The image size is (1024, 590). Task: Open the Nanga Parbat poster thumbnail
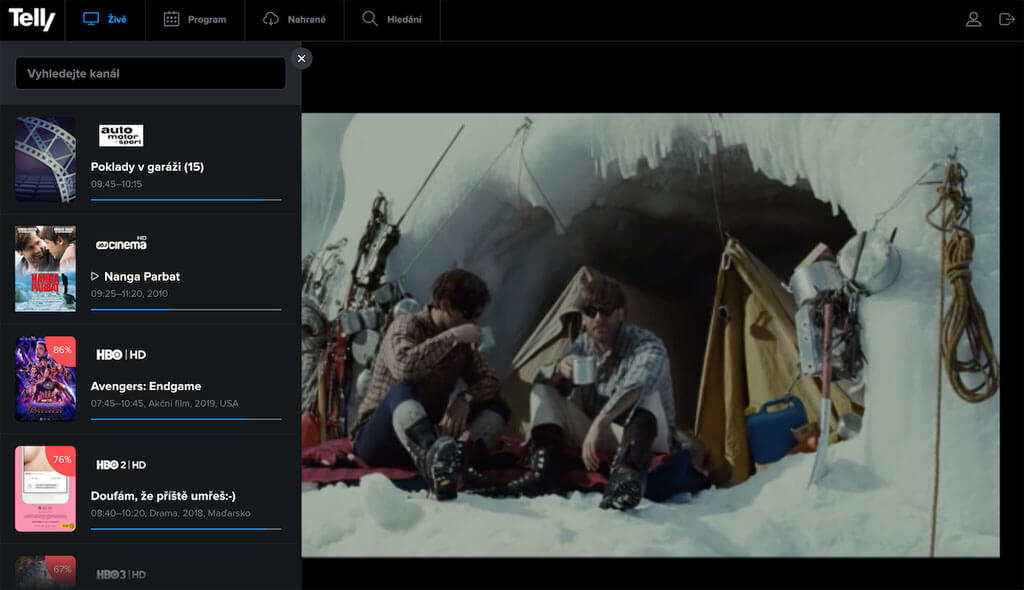coord(45,269)
